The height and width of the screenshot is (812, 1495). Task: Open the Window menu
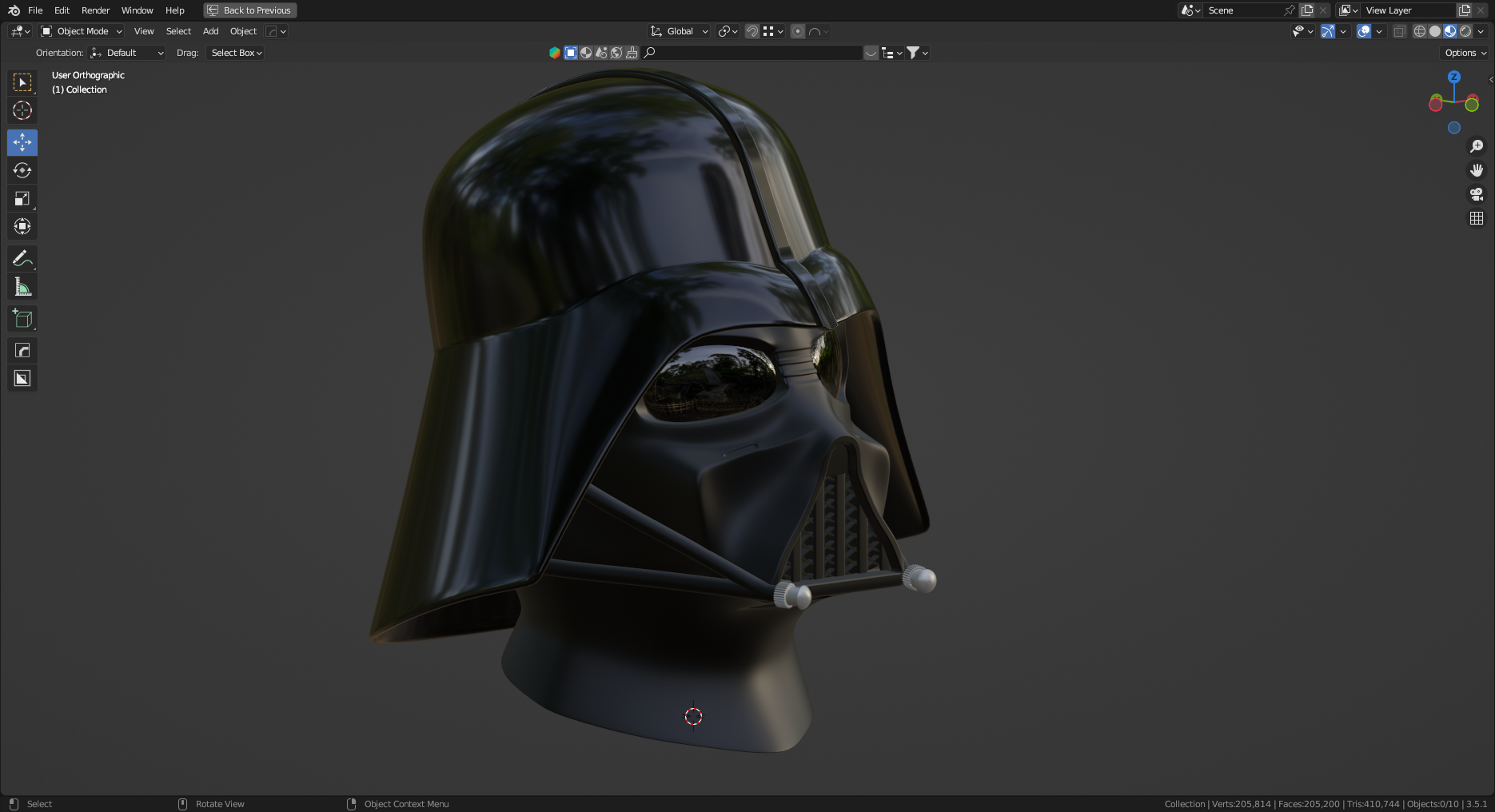point(137,10)
